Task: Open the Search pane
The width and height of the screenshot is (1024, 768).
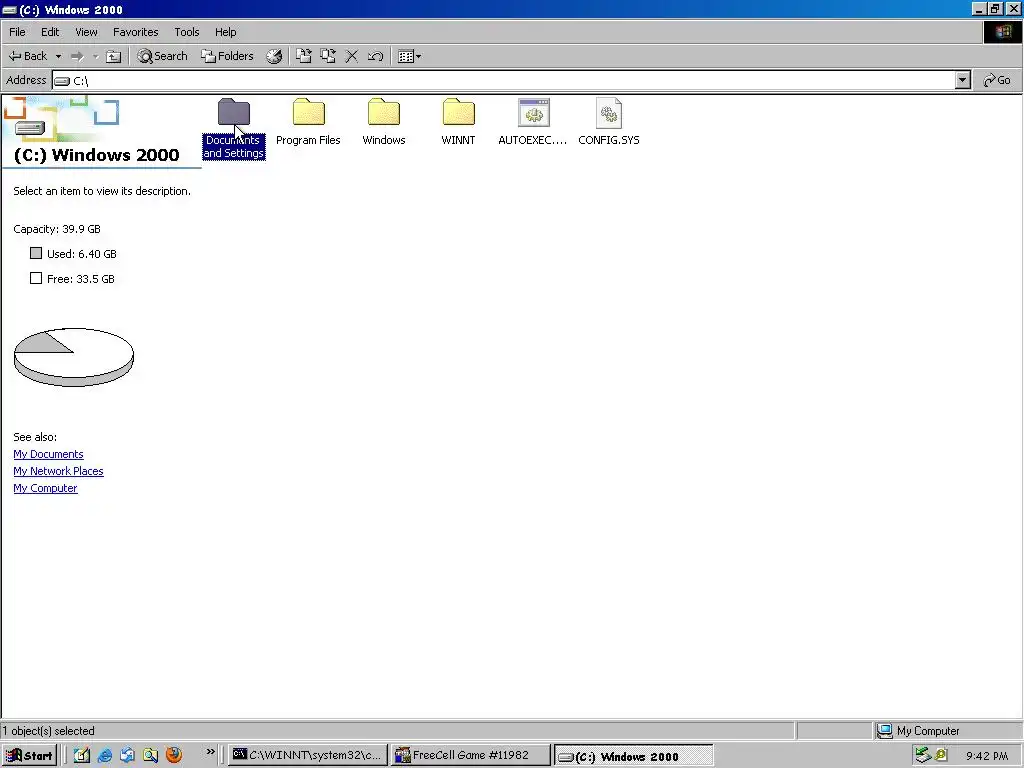Action: 163,56
